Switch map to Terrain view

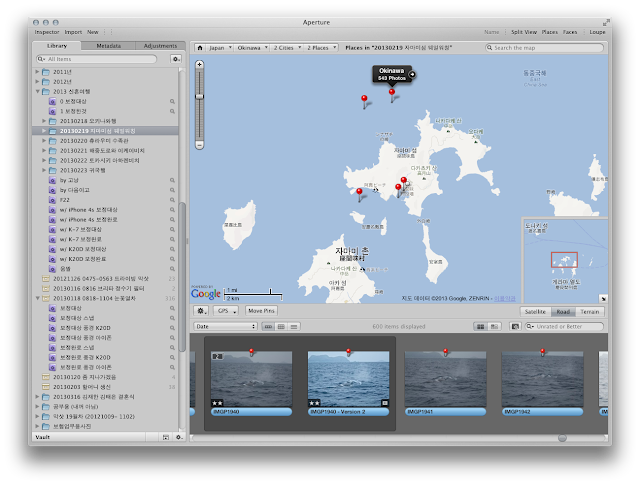pyautogui.click(x=589, y=312)
